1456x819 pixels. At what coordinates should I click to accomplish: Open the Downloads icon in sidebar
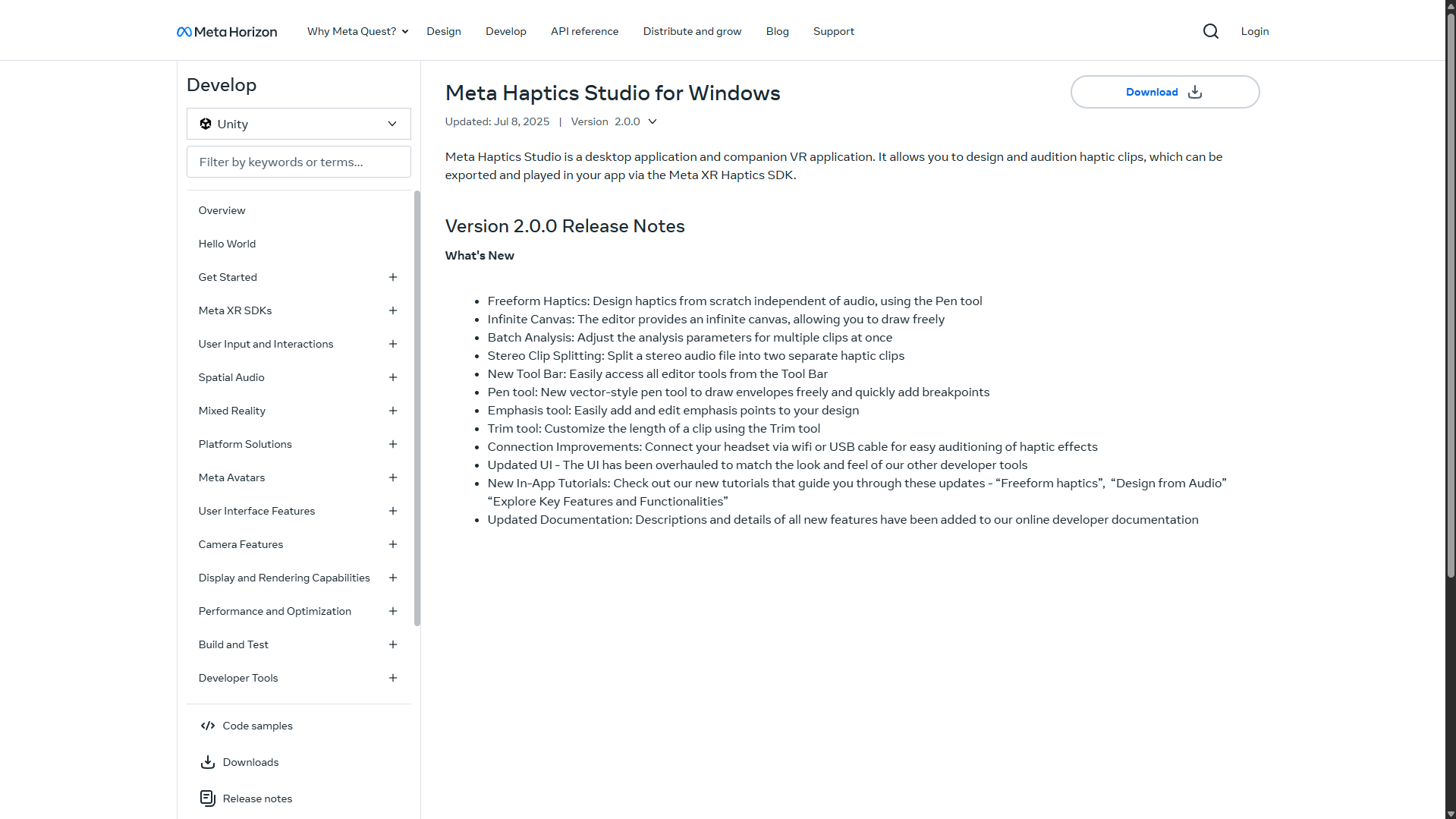click(x=208, y=762)
